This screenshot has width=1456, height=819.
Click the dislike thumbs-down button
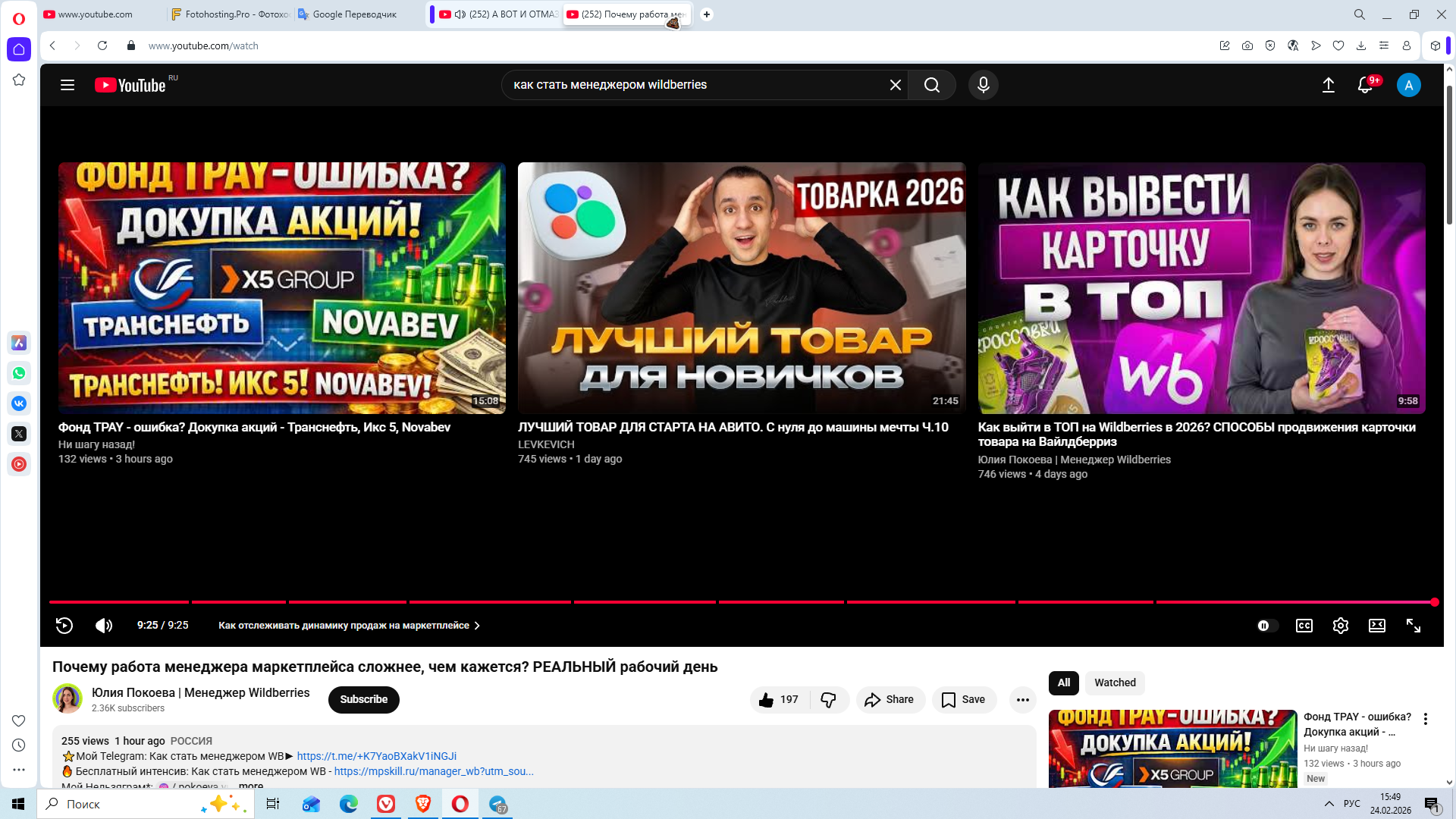tap(828, 699)
